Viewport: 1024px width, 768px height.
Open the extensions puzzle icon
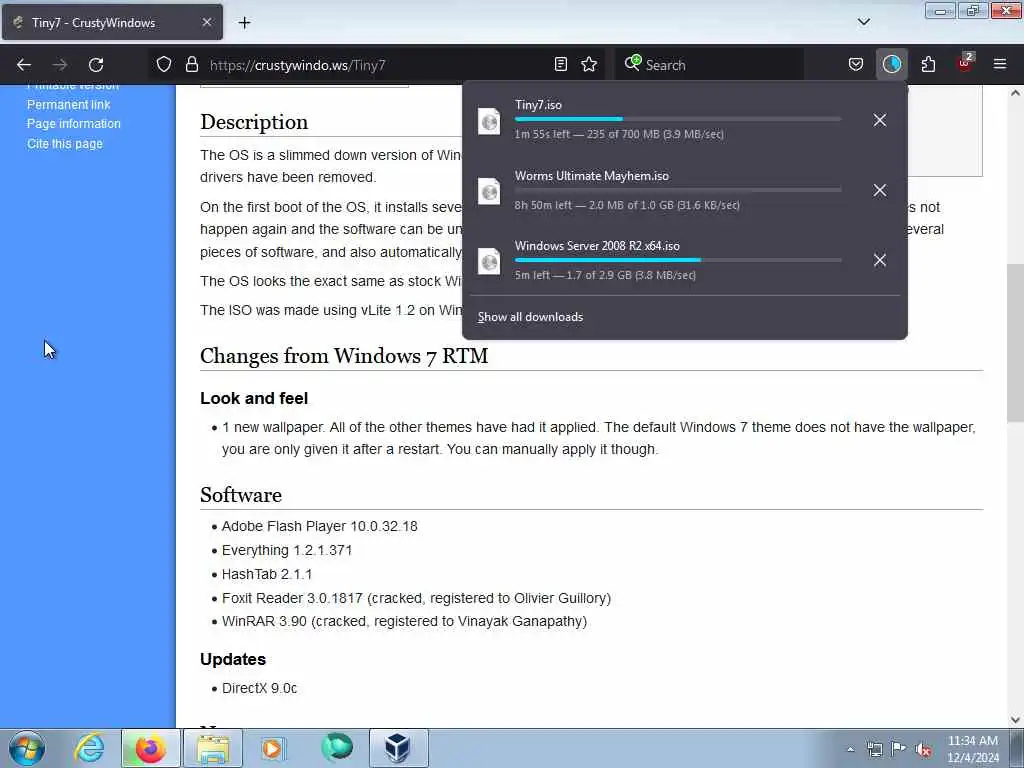928,64
